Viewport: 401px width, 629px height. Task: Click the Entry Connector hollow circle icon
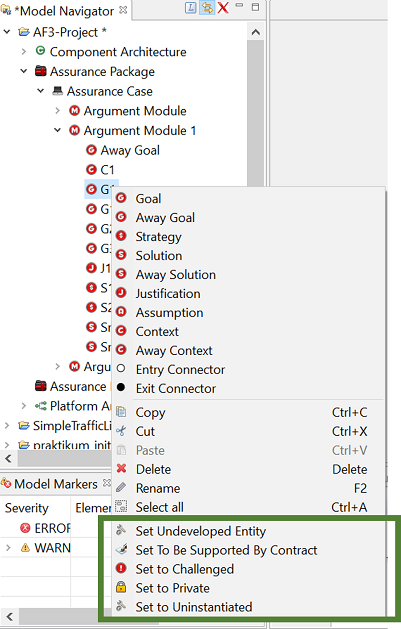[x=121, y=368]
